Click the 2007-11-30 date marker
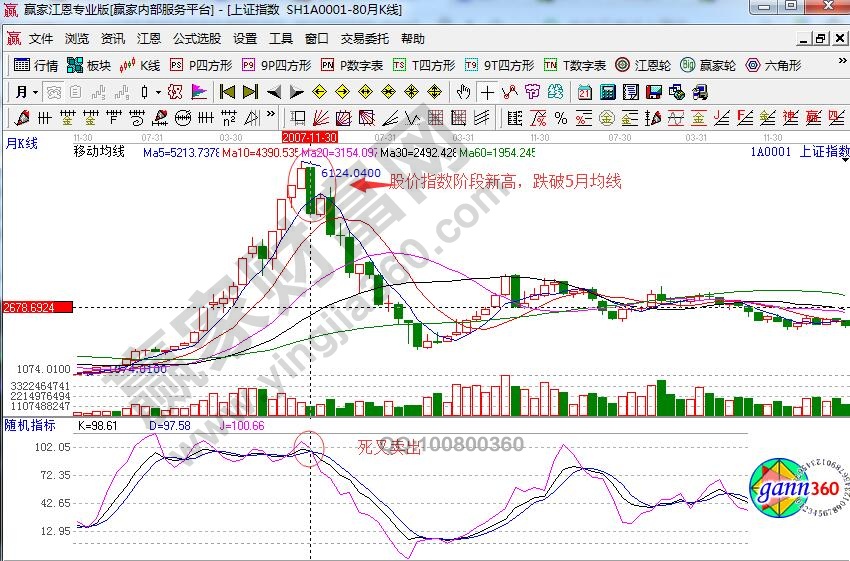Screen dimensions: 850x561 [310, 136]
